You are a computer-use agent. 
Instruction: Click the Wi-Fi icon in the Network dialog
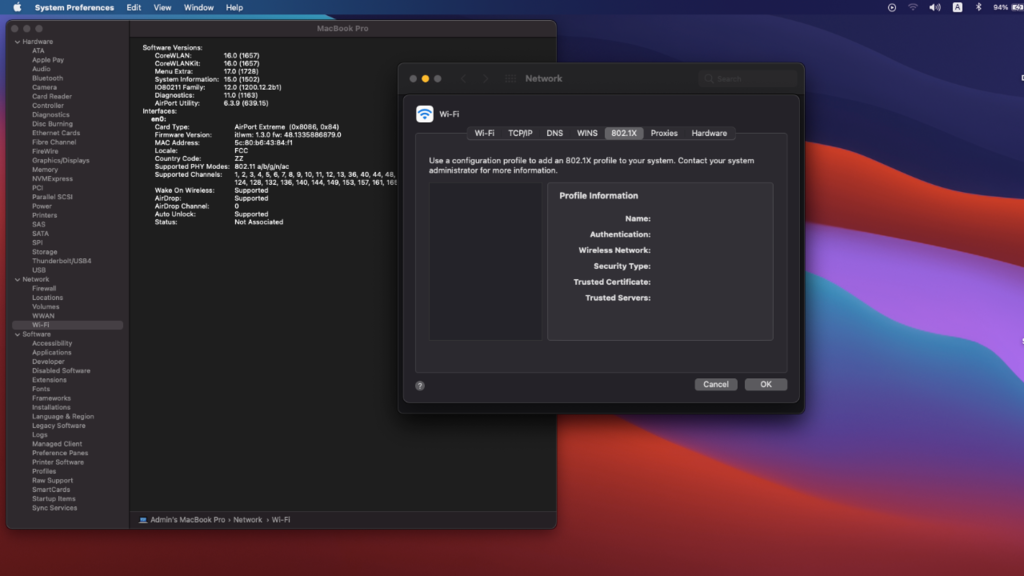pos(425,114)
